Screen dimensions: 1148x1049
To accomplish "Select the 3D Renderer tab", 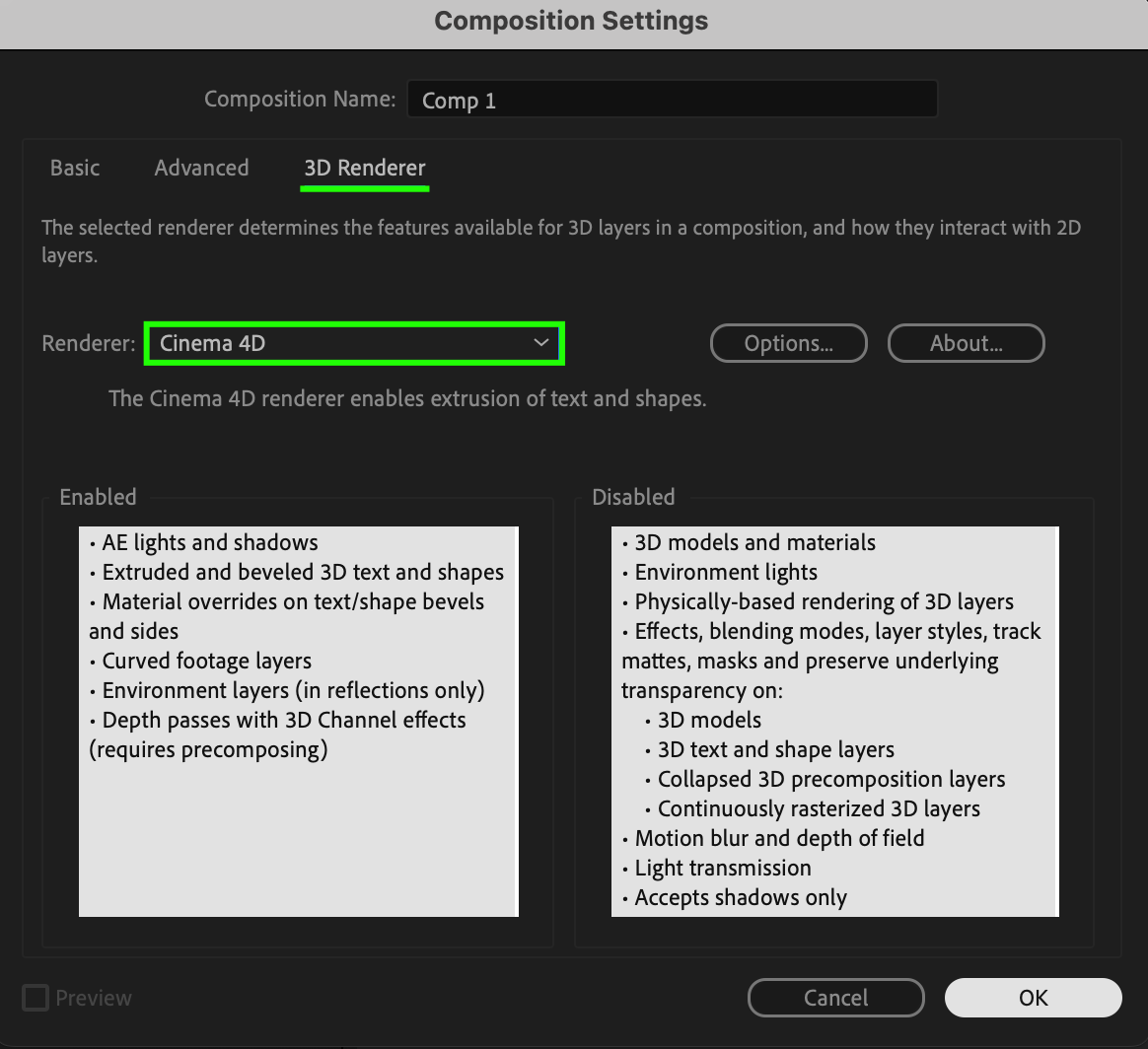I will [365, 168].
